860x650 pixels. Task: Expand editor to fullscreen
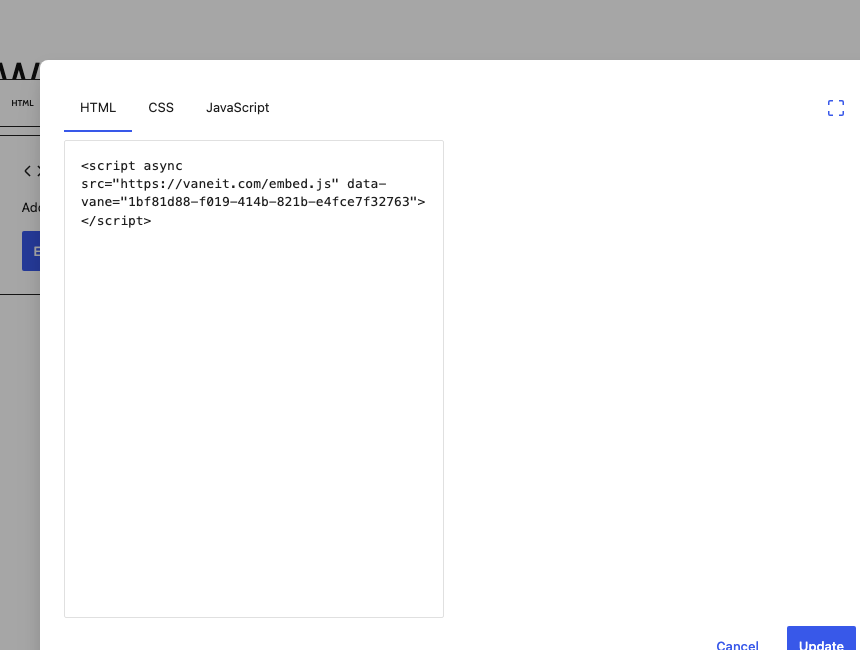[835, 108]
